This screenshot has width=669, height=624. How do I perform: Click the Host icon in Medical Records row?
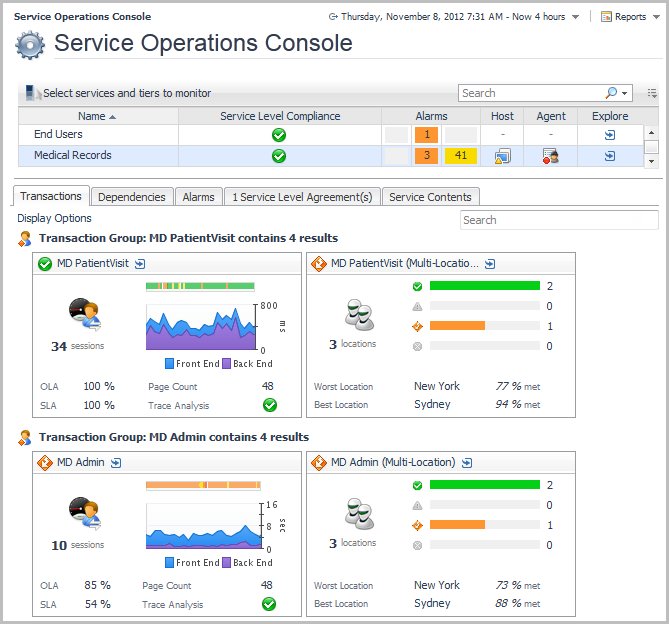502,156
